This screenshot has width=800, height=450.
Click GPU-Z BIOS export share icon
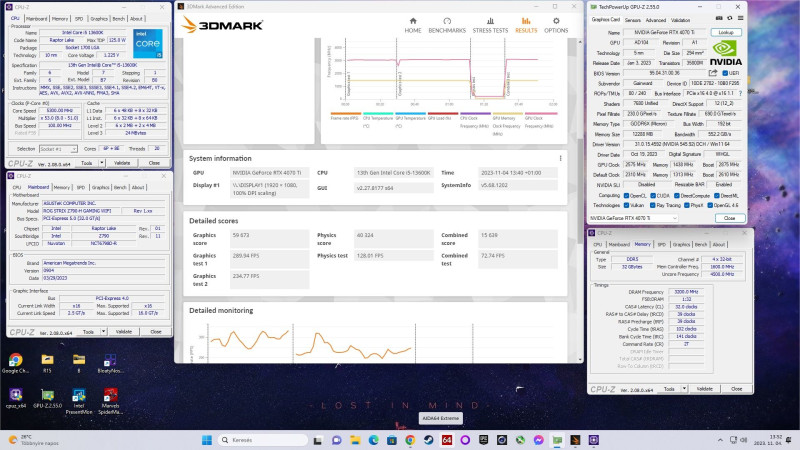pyautogui.click(x=713, y=73)
